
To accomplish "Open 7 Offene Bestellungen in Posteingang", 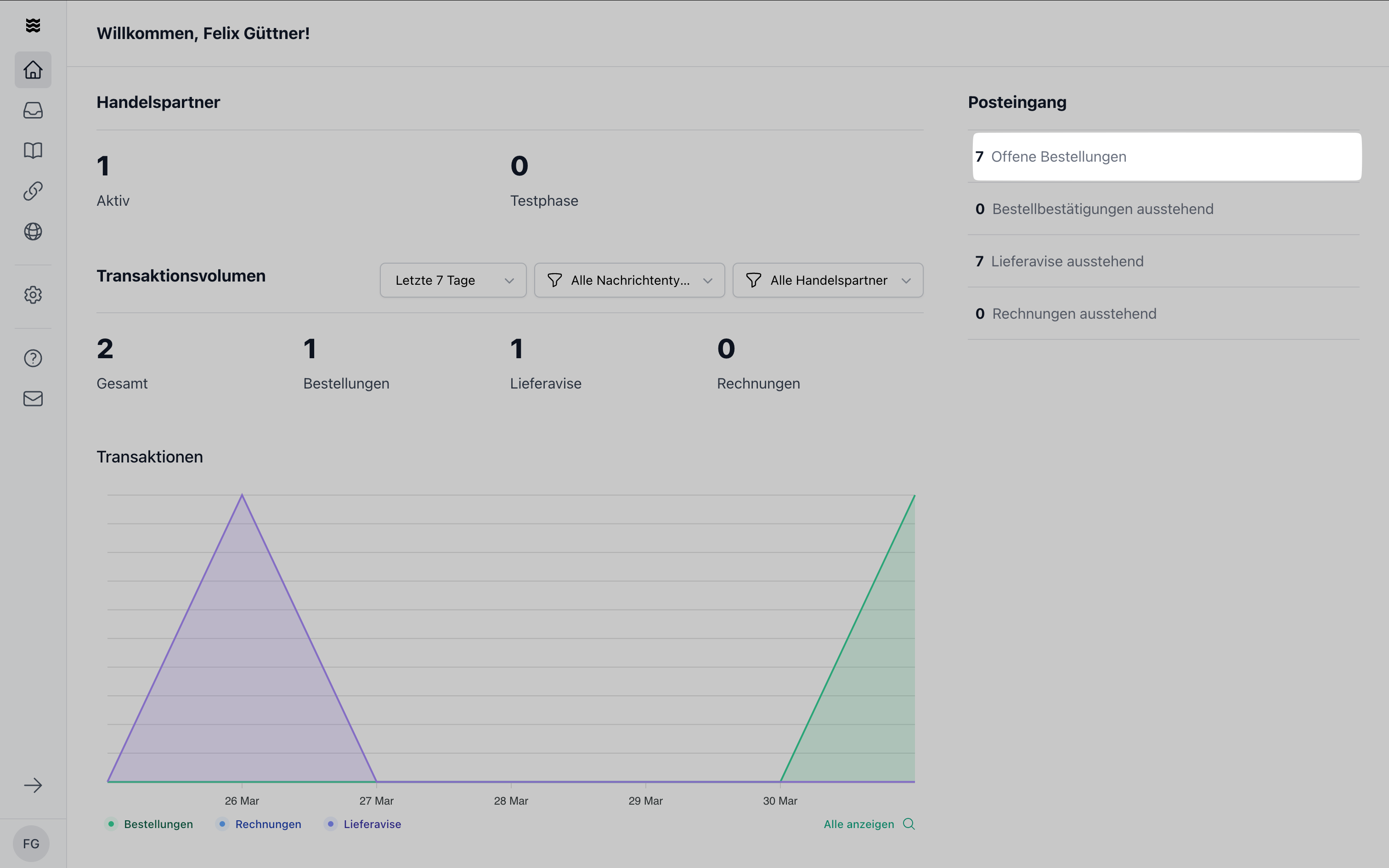I will (x=1167, y=157).
